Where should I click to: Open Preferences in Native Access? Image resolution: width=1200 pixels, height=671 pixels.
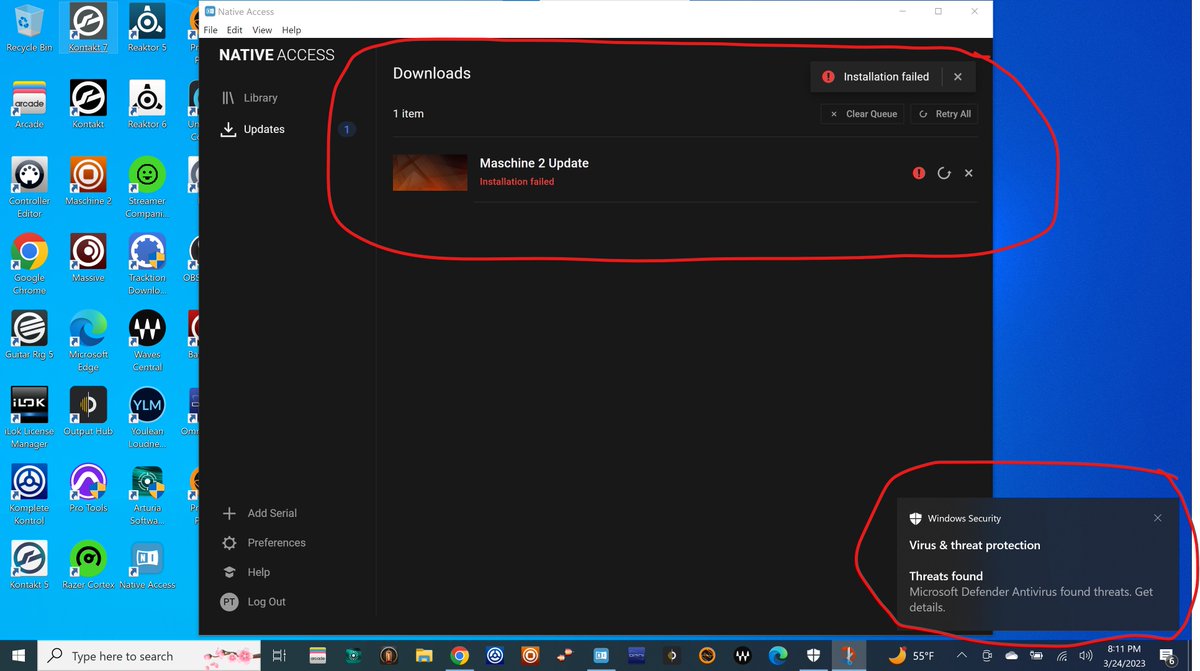[263, 543]
